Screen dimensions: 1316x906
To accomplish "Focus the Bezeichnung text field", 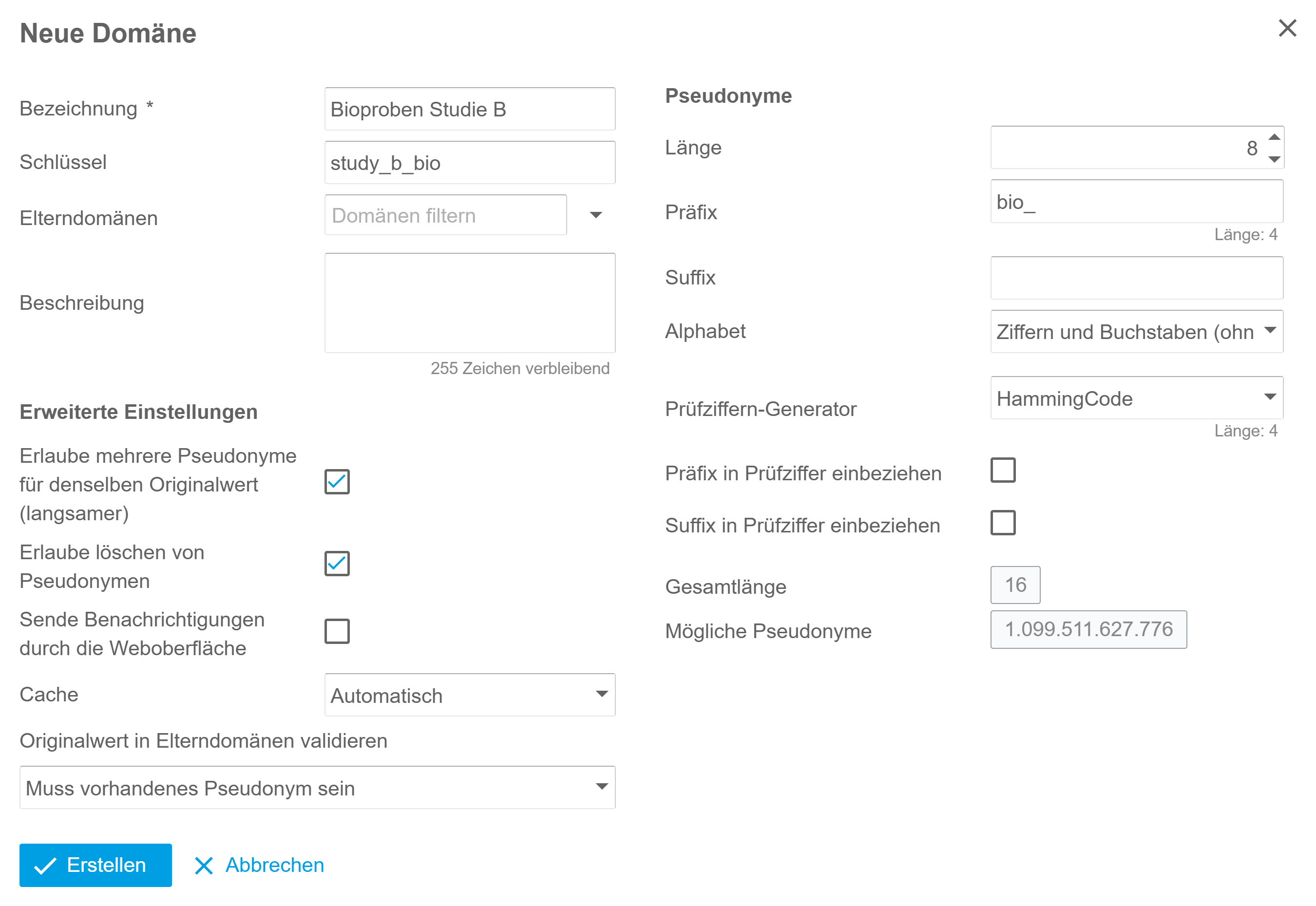I will tap(470, 109).
